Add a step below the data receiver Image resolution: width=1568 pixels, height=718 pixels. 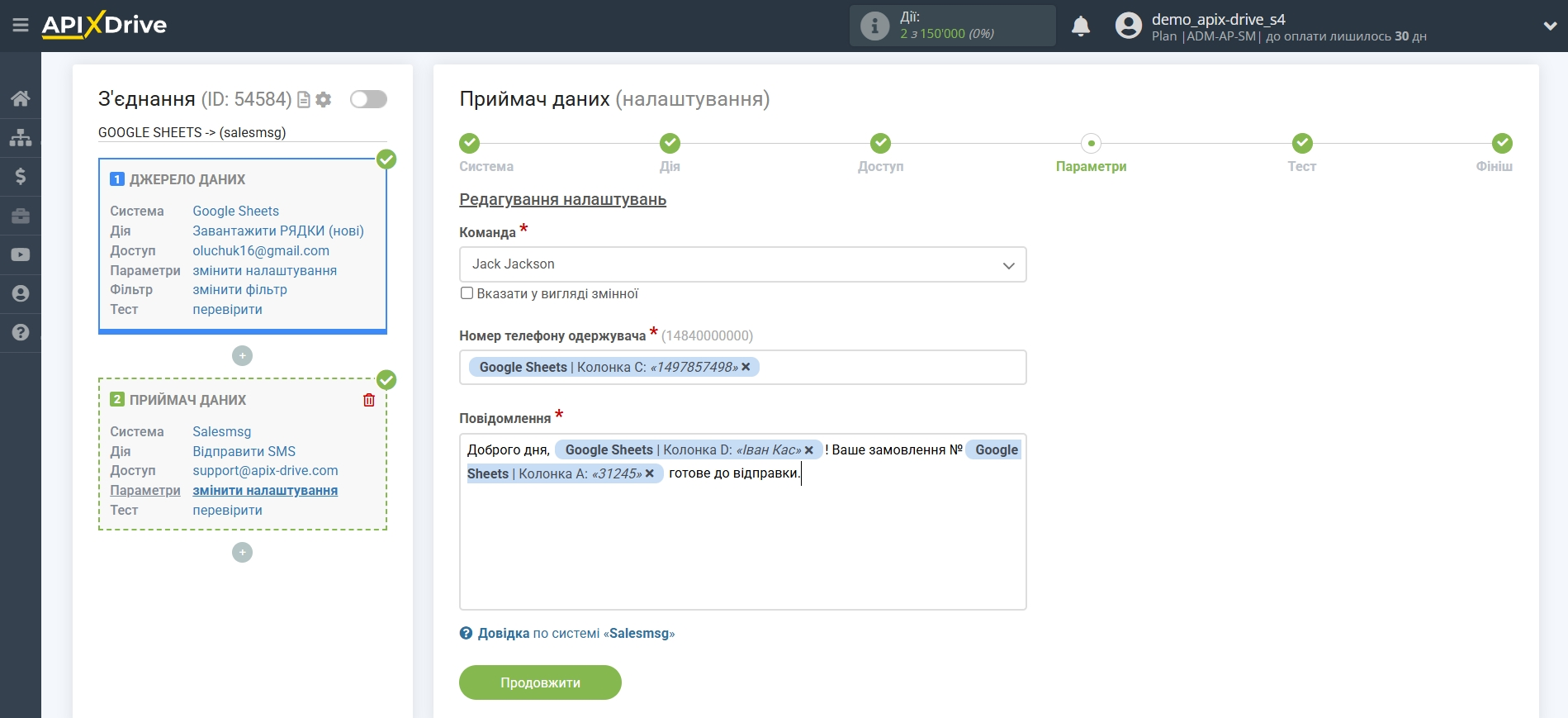tap(242, 552)
